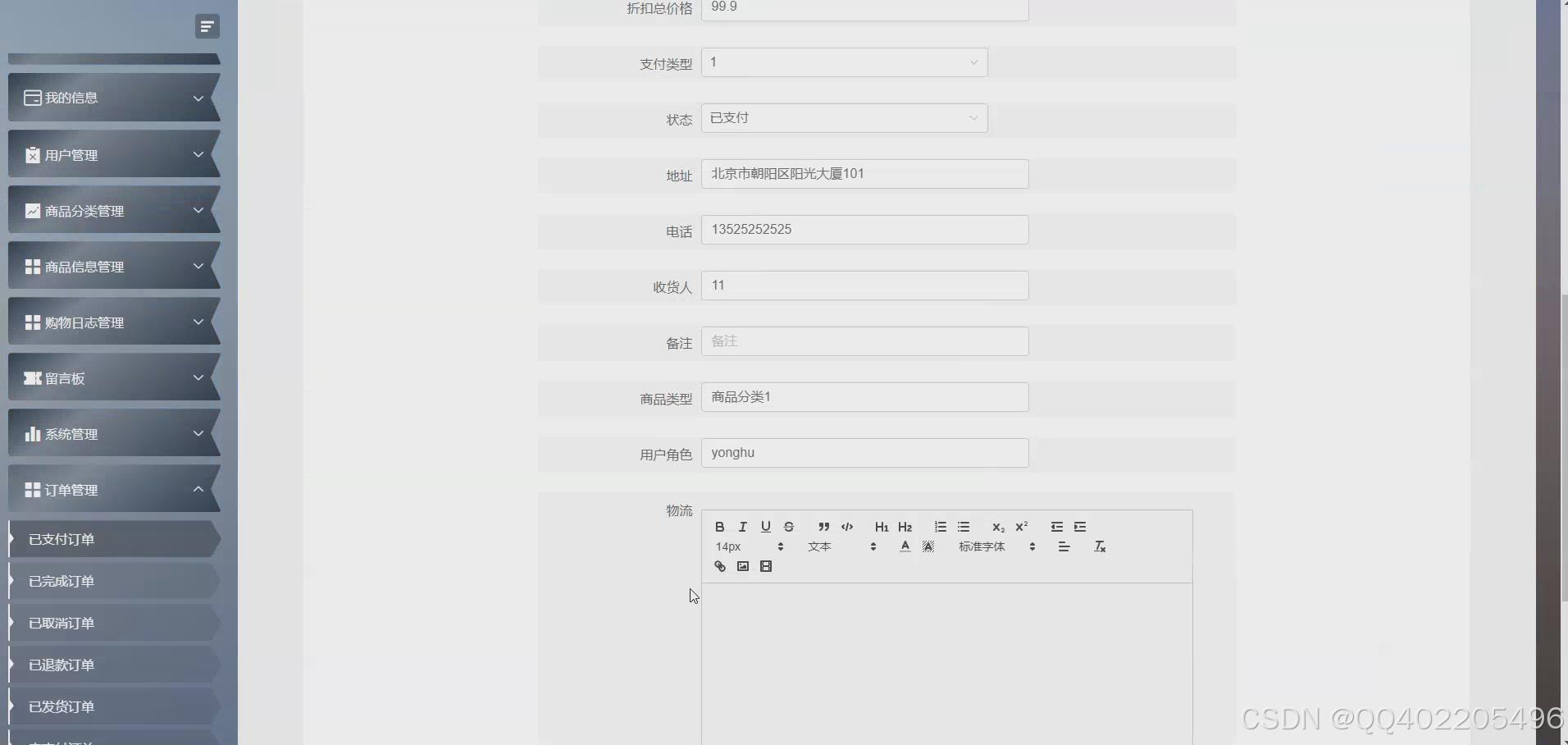Image resolution: width=1568 pixels, height=745 pixels.
Task: Apply subscript formatting
Action: [997, 528]
